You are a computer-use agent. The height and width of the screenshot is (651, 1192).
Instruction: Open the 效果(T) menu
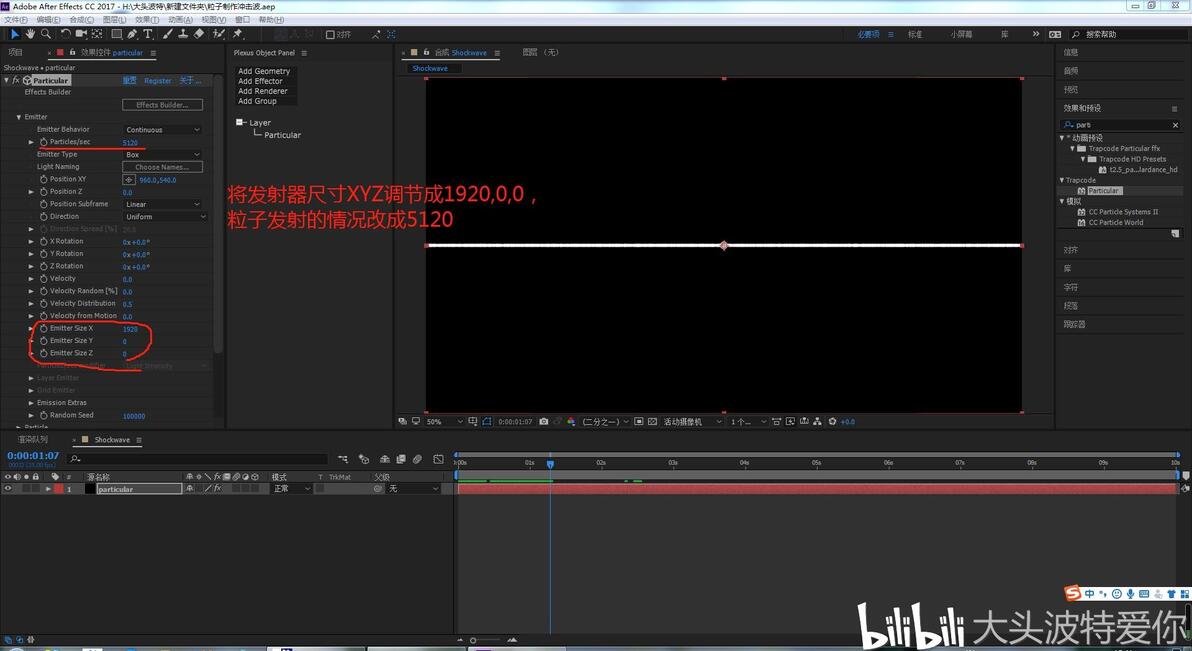tap(147, 20)
